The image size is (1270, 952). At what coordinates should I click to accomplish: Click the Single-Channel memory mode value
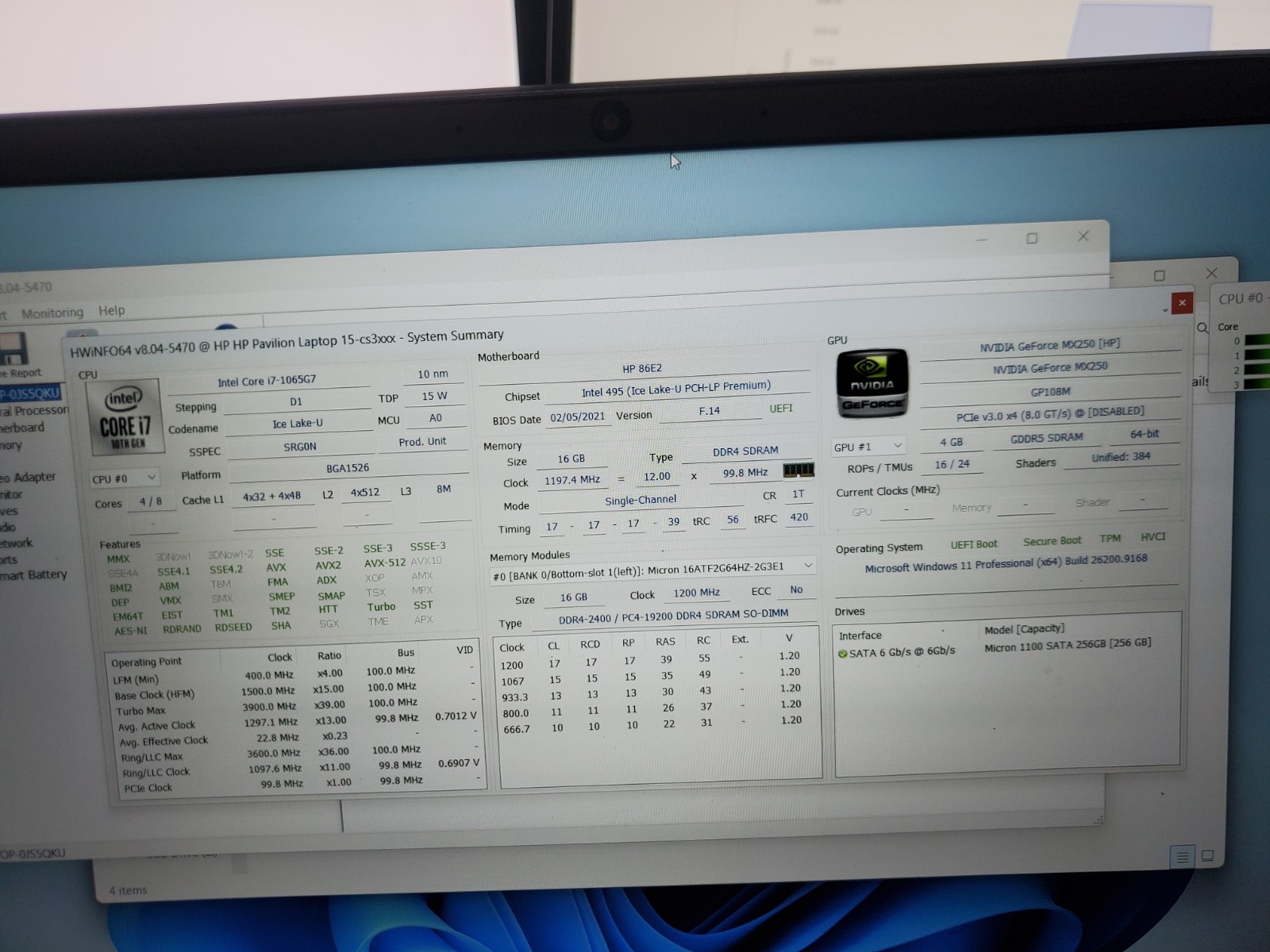(641, 501)
